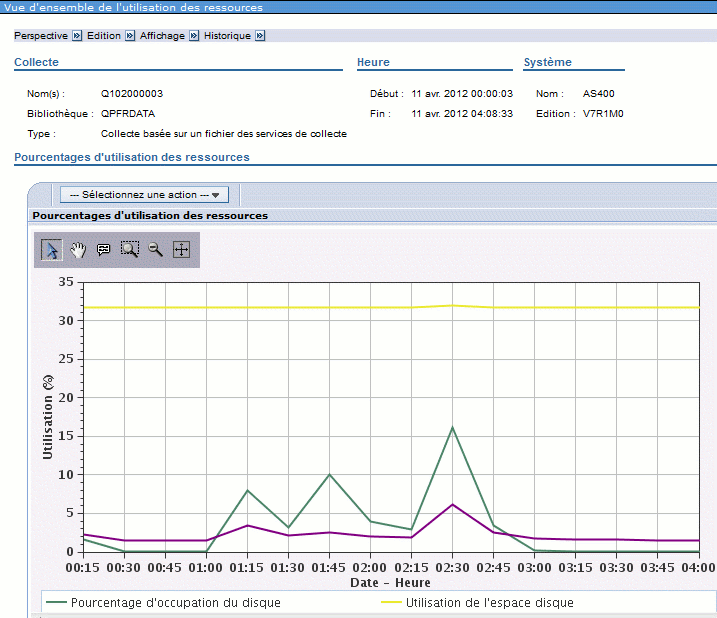The width and height of the screenshot is (717, 618).
Task: Click start time 11 avr. 2012 00:00:03
Action: (x=462, y=94)
